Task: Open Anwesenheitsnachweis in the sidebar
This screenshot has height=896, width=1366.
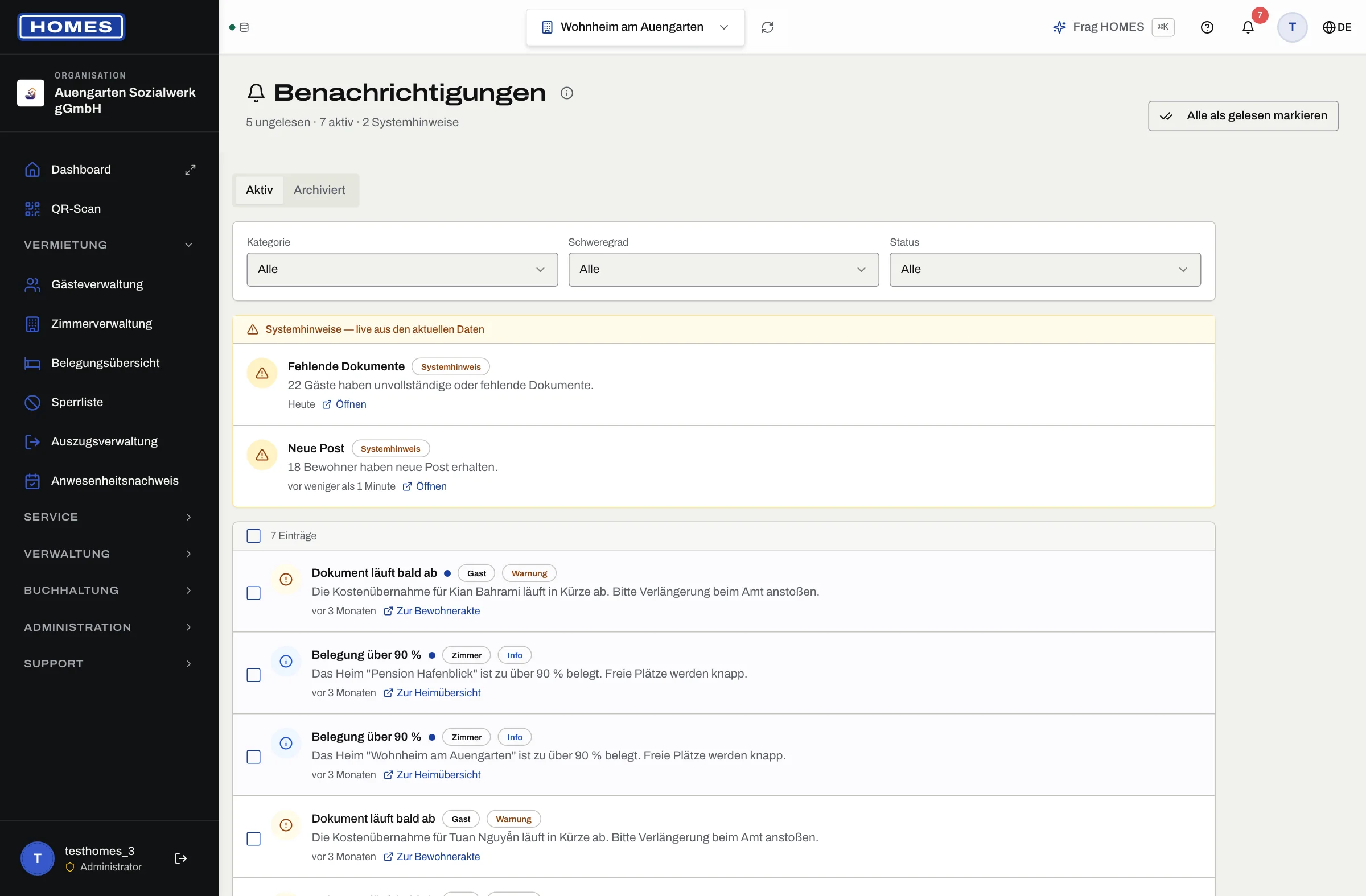Action: coord(109,481)
